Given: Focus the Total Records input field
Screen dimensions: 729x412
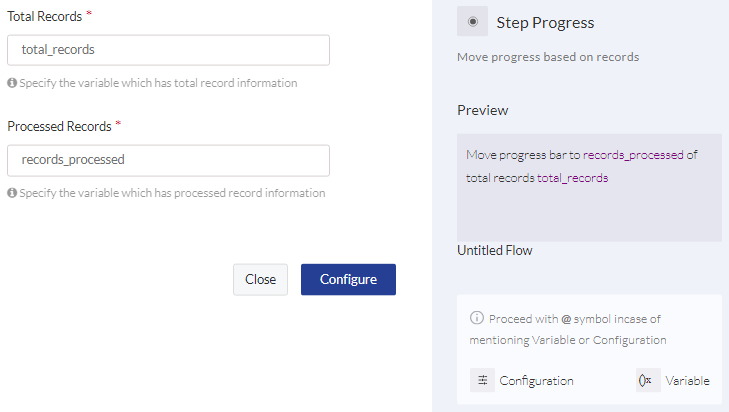Looking at the screenshot, I should (x=168, y=50).
